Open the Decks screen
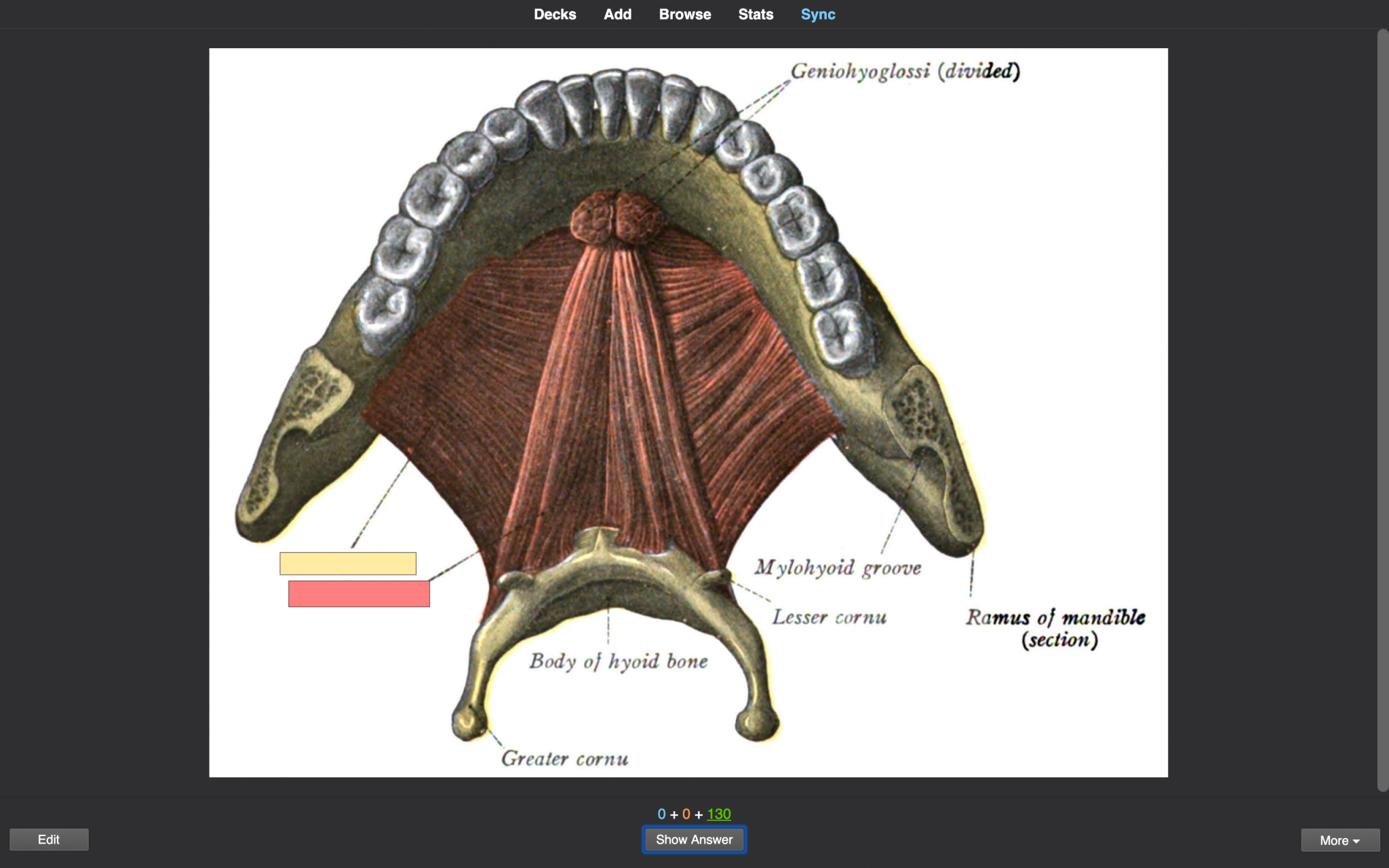 tap(554, 14)
